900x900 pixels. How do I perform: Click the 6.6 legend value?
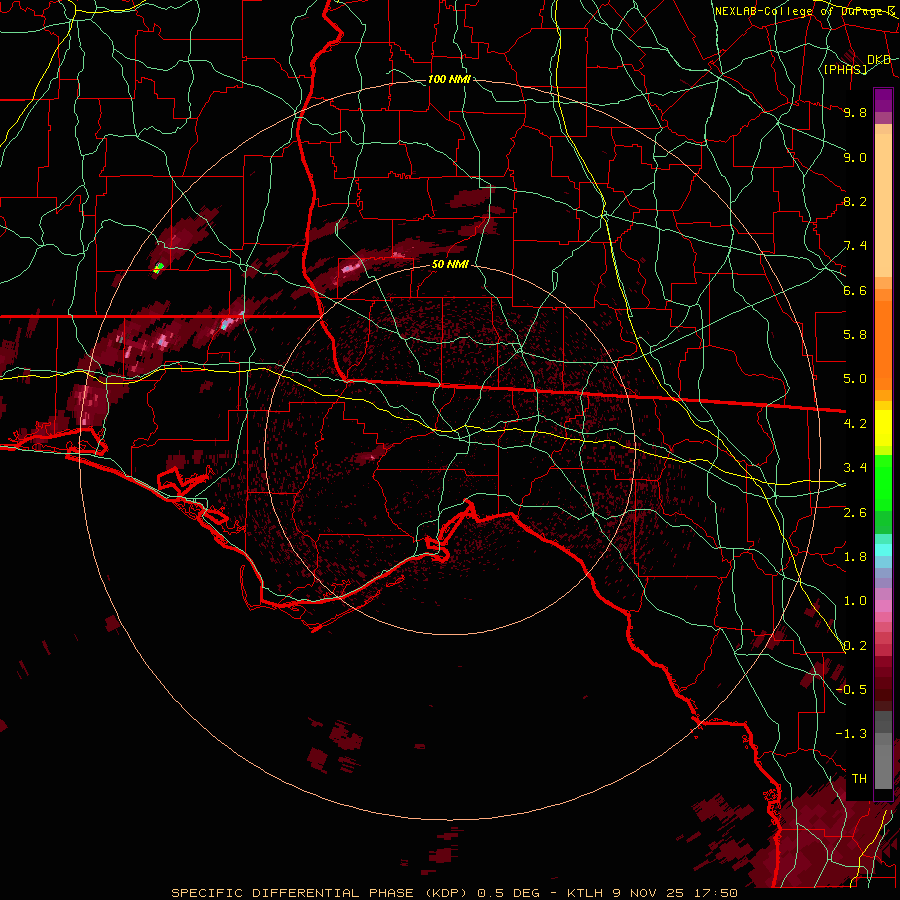[855, 290]
